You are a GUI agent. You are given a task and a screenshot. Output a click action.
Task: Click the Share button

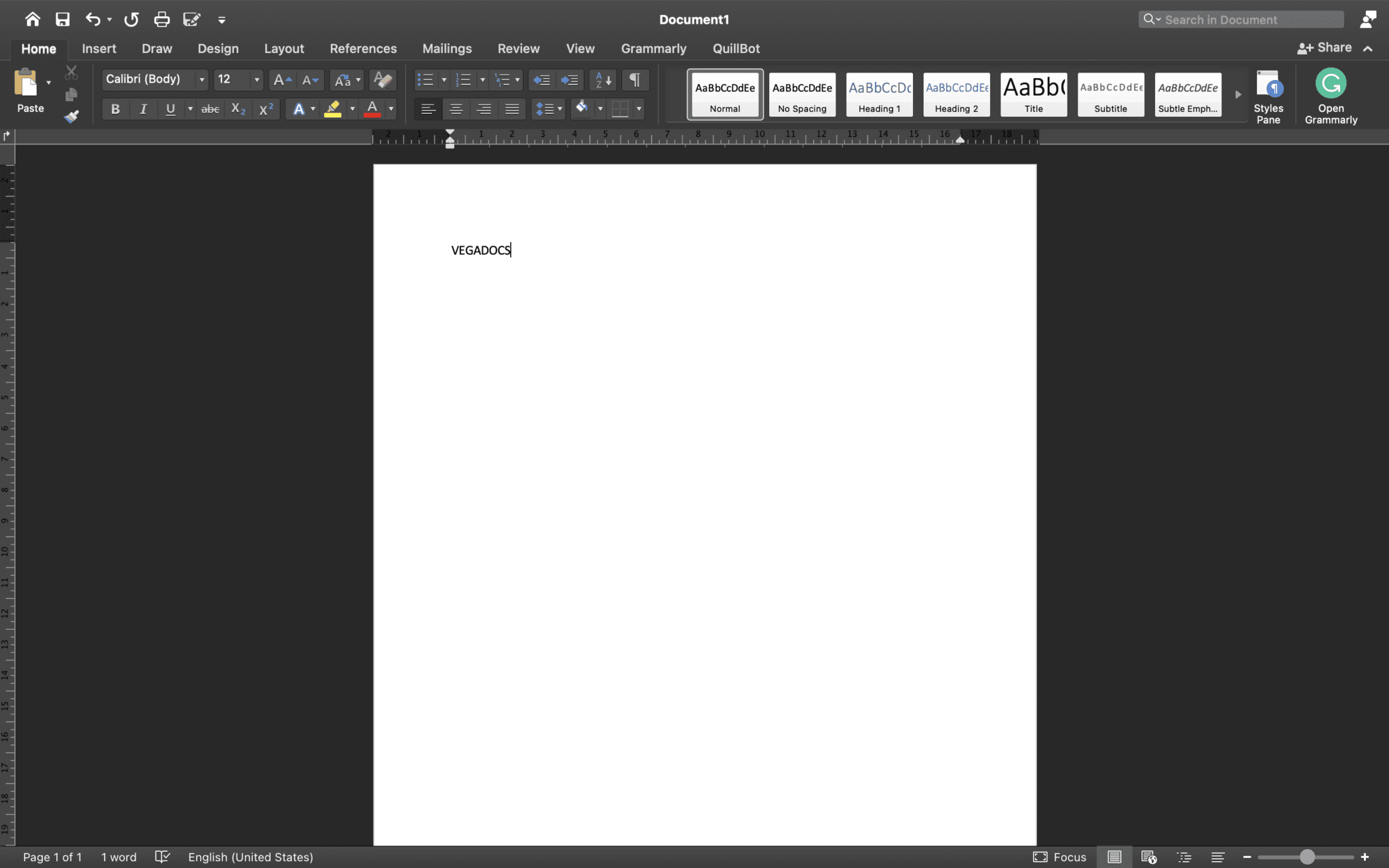click(1325, 48)
